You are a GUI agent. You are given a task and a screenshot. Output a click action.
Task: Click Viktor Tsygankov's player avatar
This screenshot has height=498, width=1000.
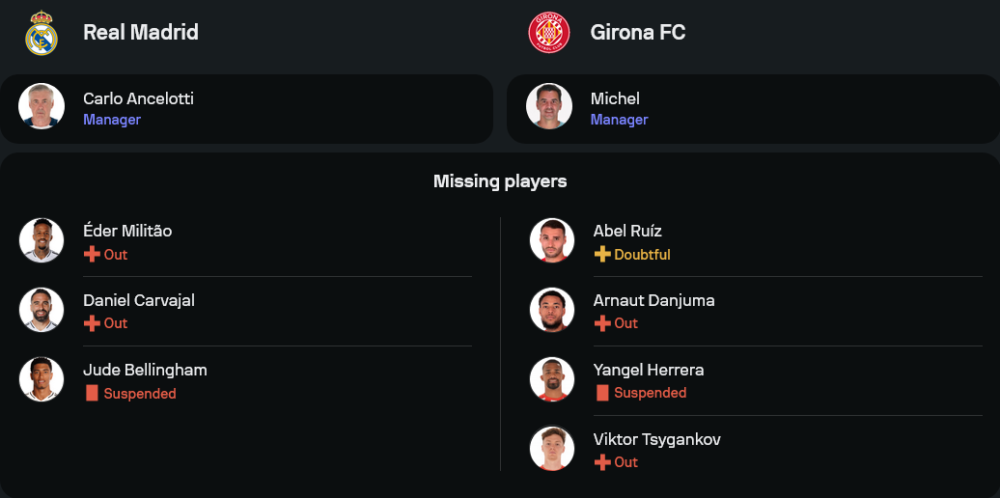click(552, 449)
